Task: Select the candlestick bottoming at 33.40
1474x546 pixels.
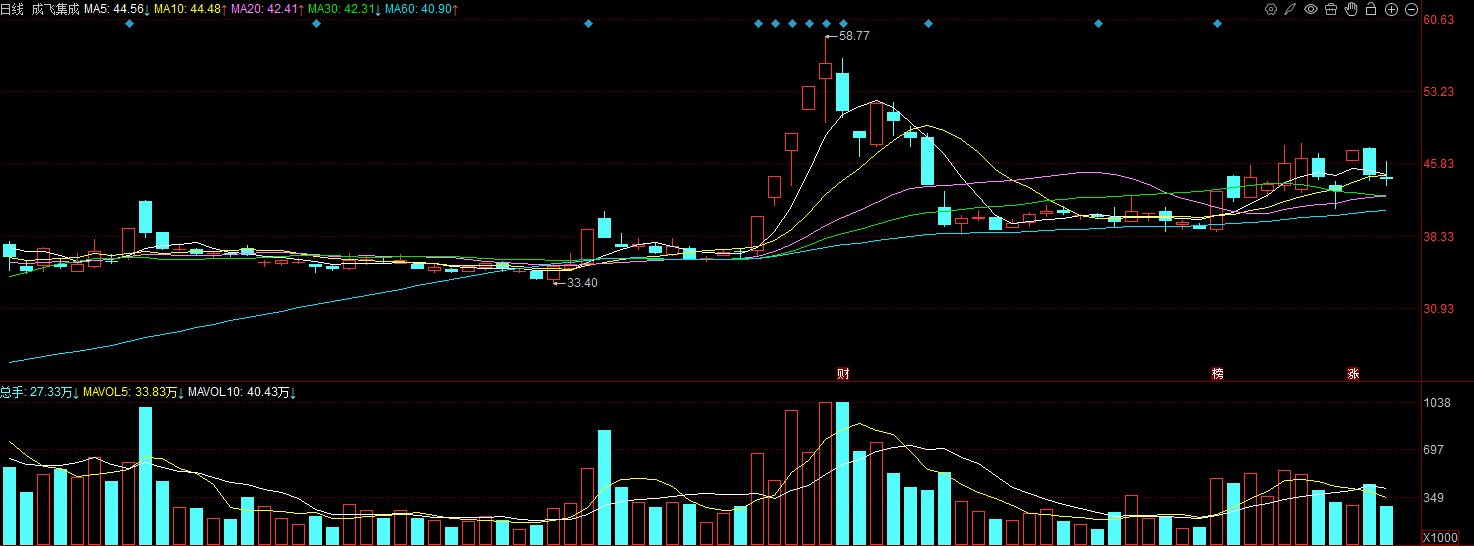Action: 553,274
